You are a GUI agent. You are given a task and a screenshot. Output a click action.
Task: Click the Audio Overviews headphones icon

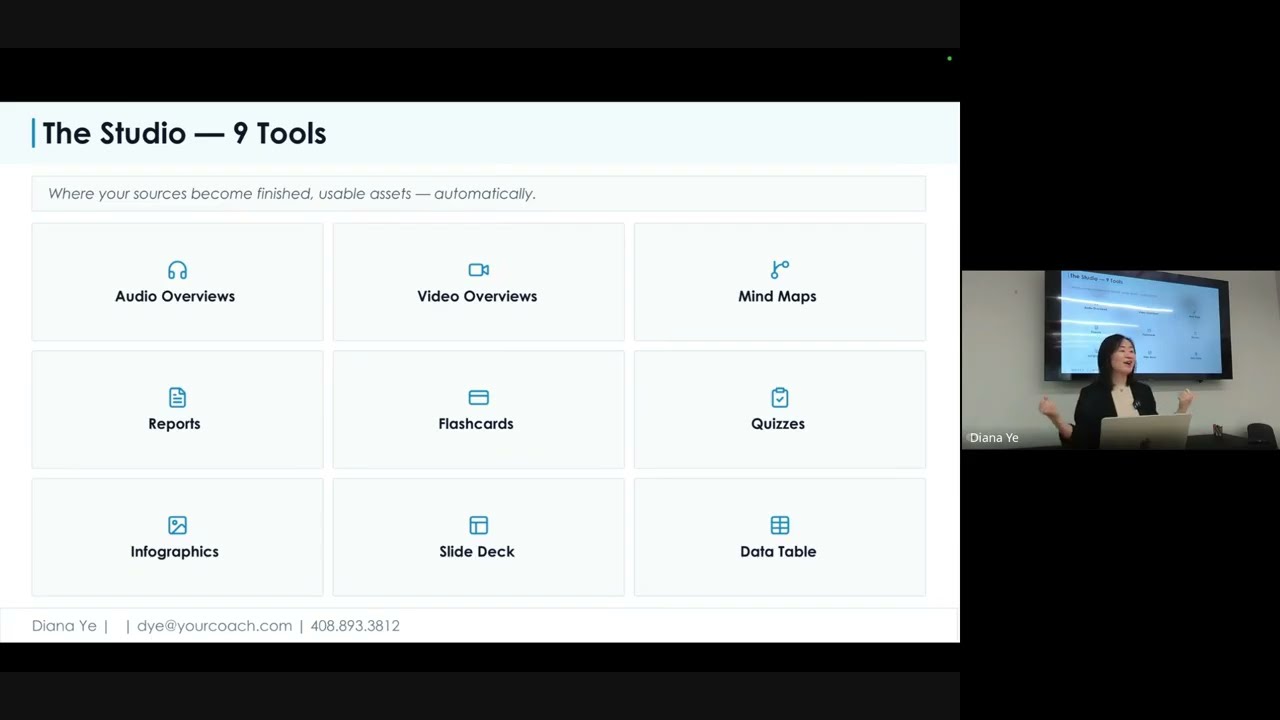(x=177, y=270)
